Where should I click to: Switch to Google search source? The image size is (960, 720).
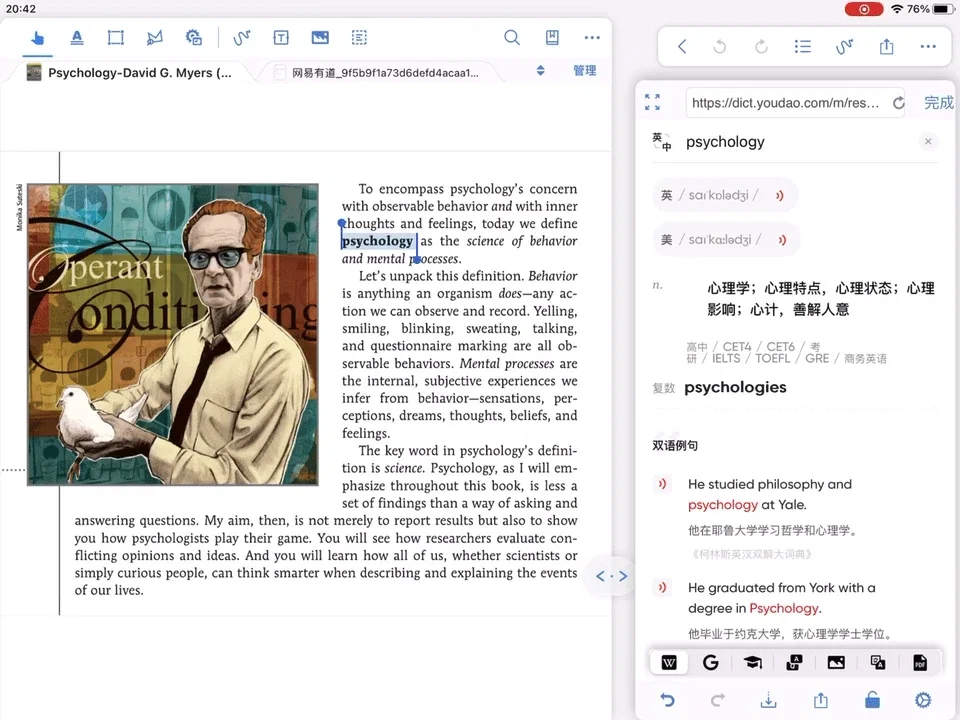pyautogui.click(x=710, y=662)
